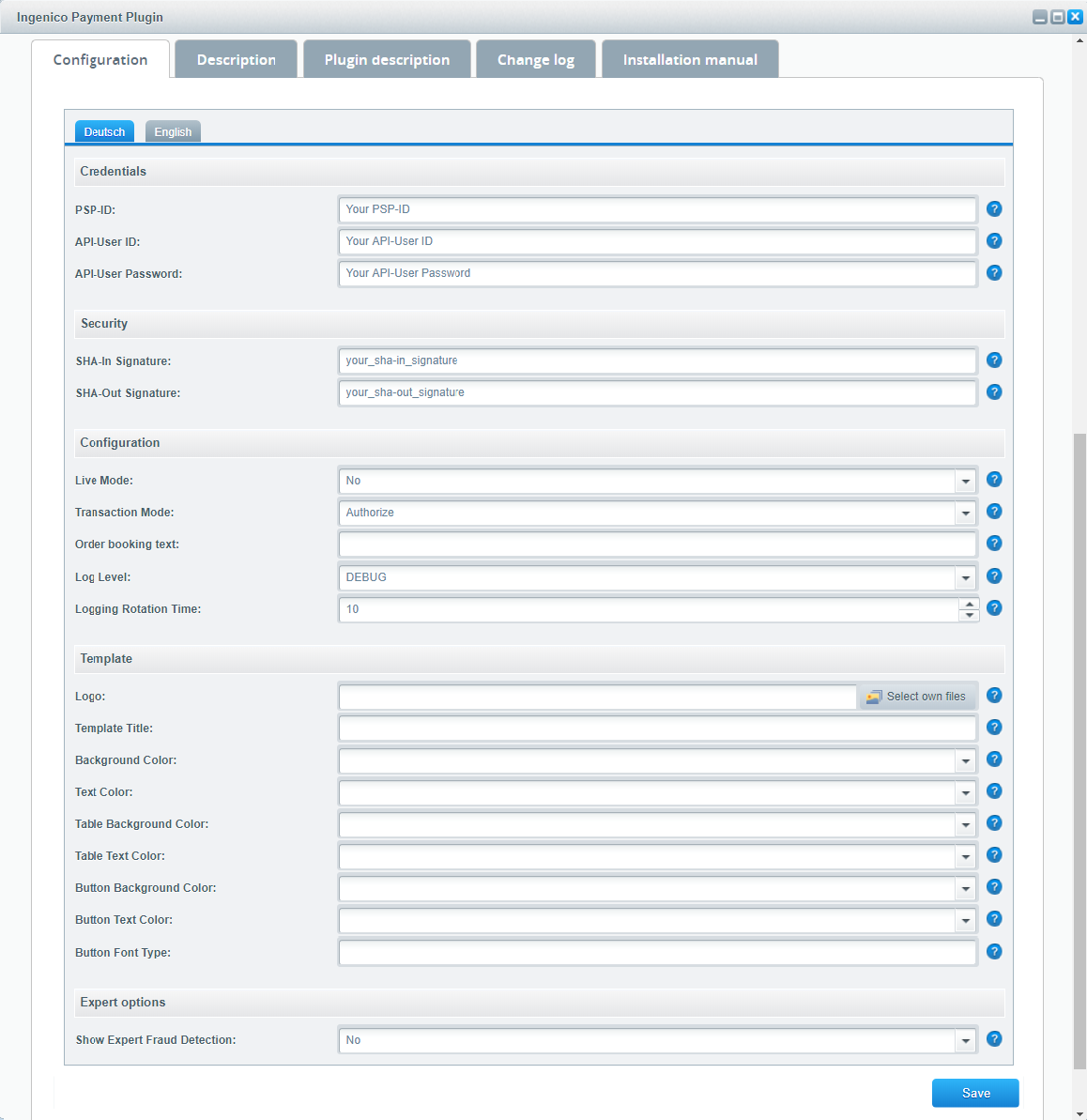The height and width of the screenshot is (1120, 1087).
Task: Click help icon beside SHA-Out Signature
Action: click(993, 392)
